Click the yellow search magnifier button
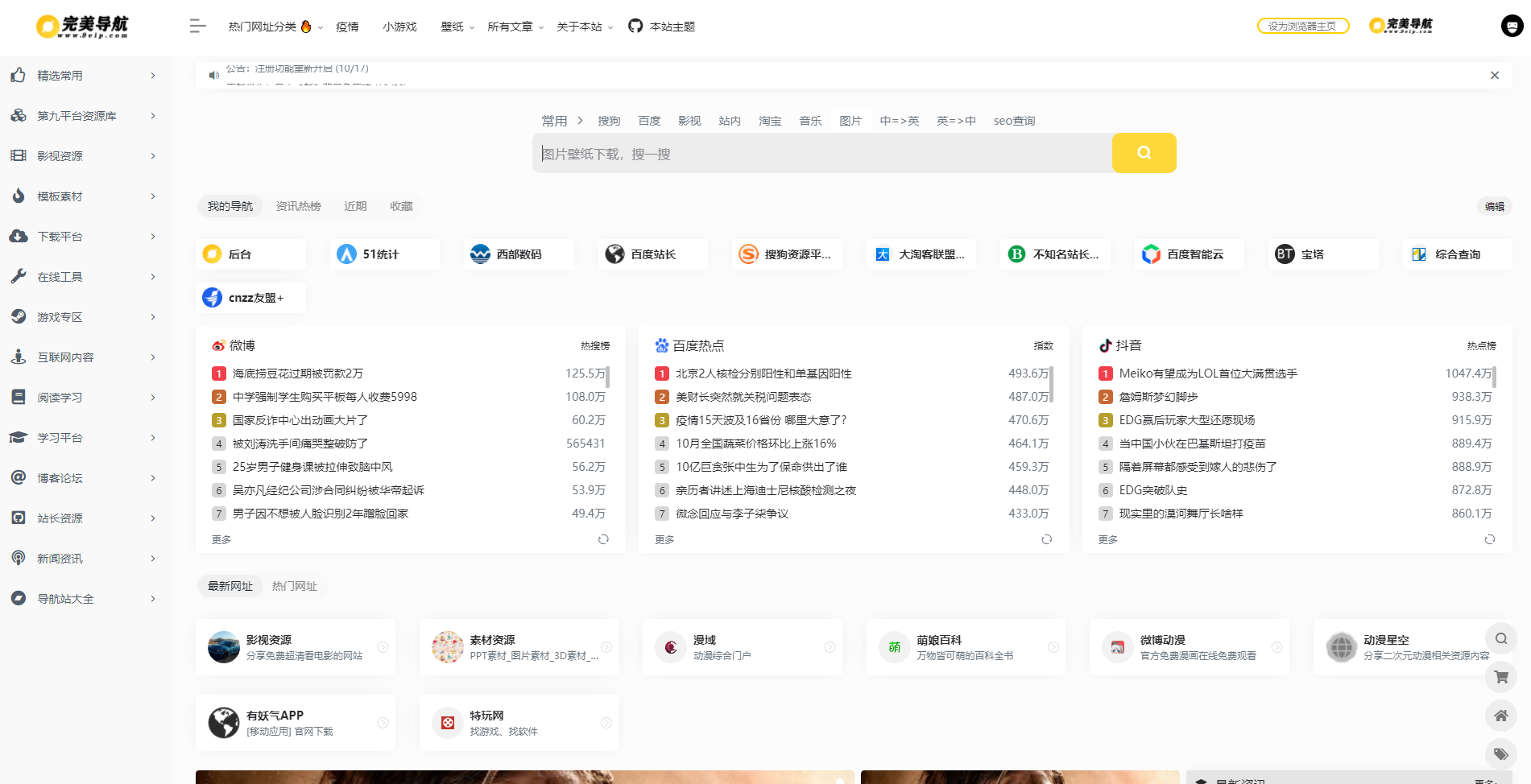The width and height of the screenshot is (1531, 784). tap(1144, 153)
